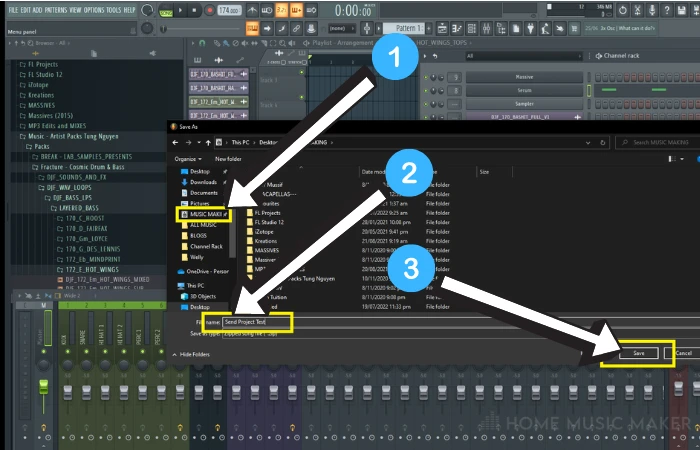This screenshot has width=700, height=450.
Task: Toggle typing keyboard to piano icon
Action: click(252, 29)
